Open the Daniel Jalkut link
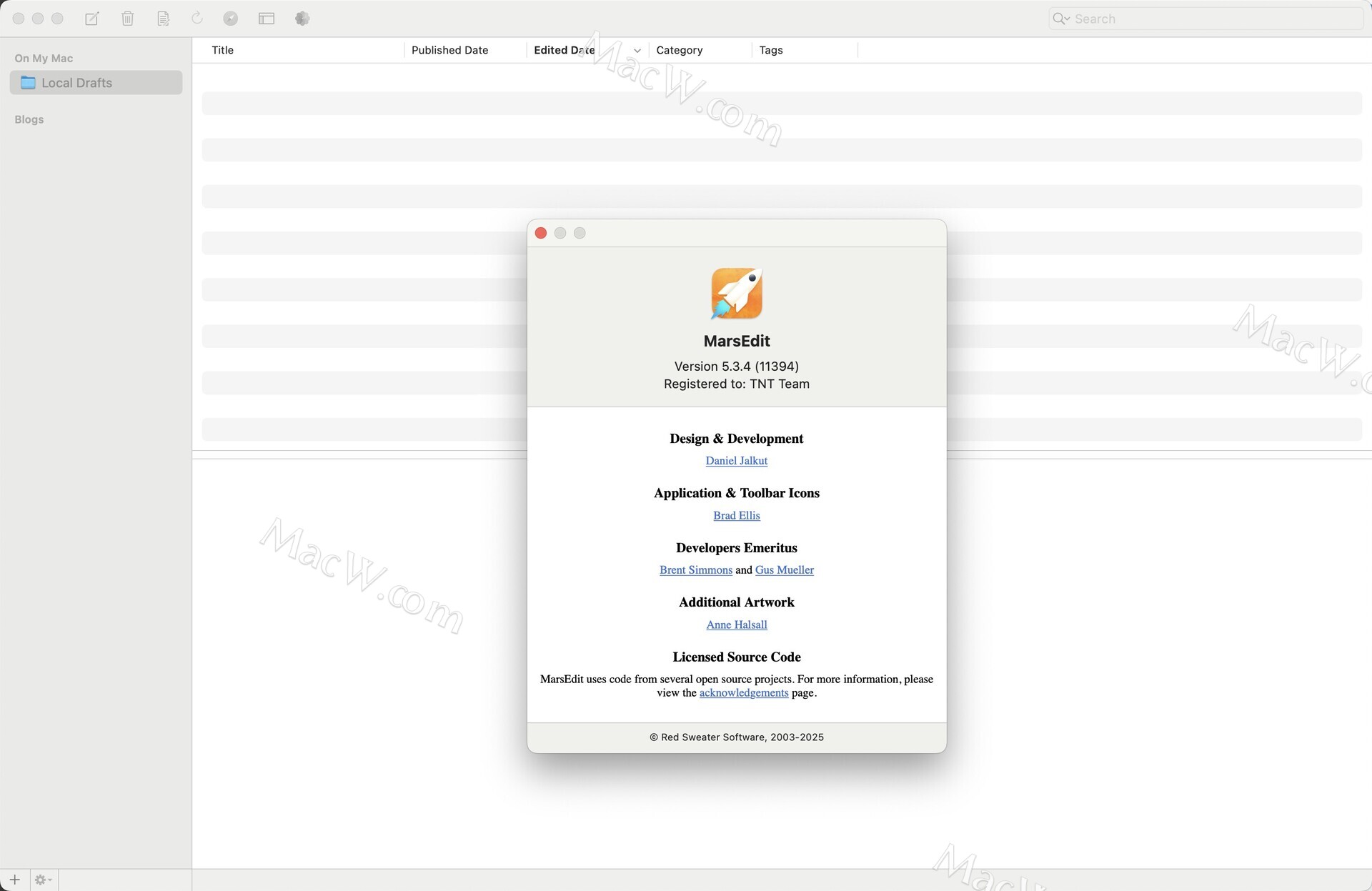Image resolution: width=1372 pixels, height=891 pixels. click(x=737, y=461)
